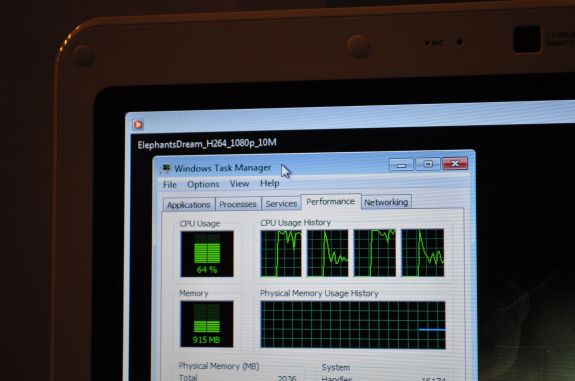Open the View menu

(239, 183)
